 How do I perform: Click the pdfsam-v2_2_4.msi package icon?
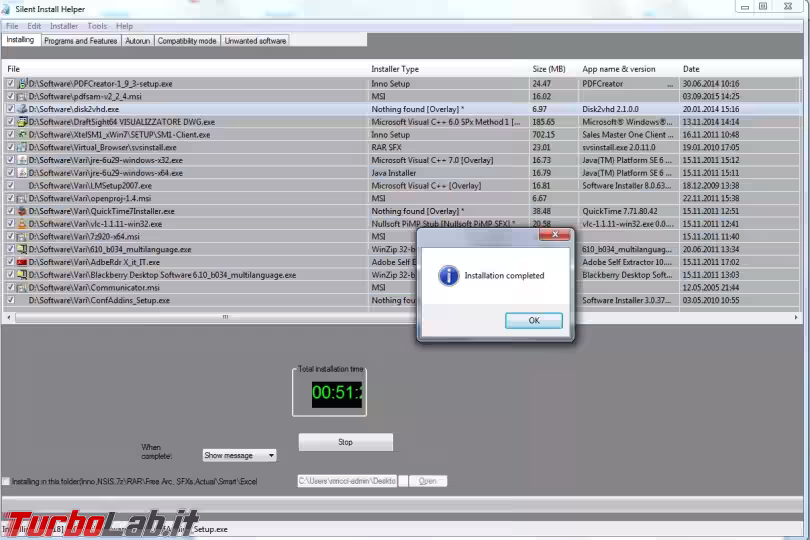pos(22,96)
